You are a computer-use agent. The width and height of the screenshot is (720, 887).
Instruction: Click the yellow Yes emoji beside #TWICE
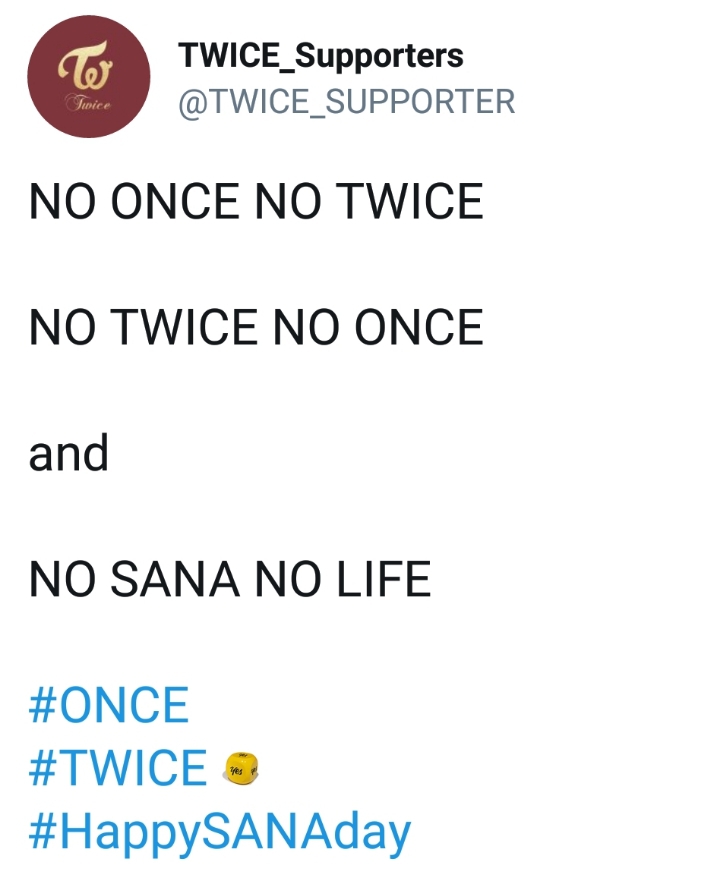[240, 768]
